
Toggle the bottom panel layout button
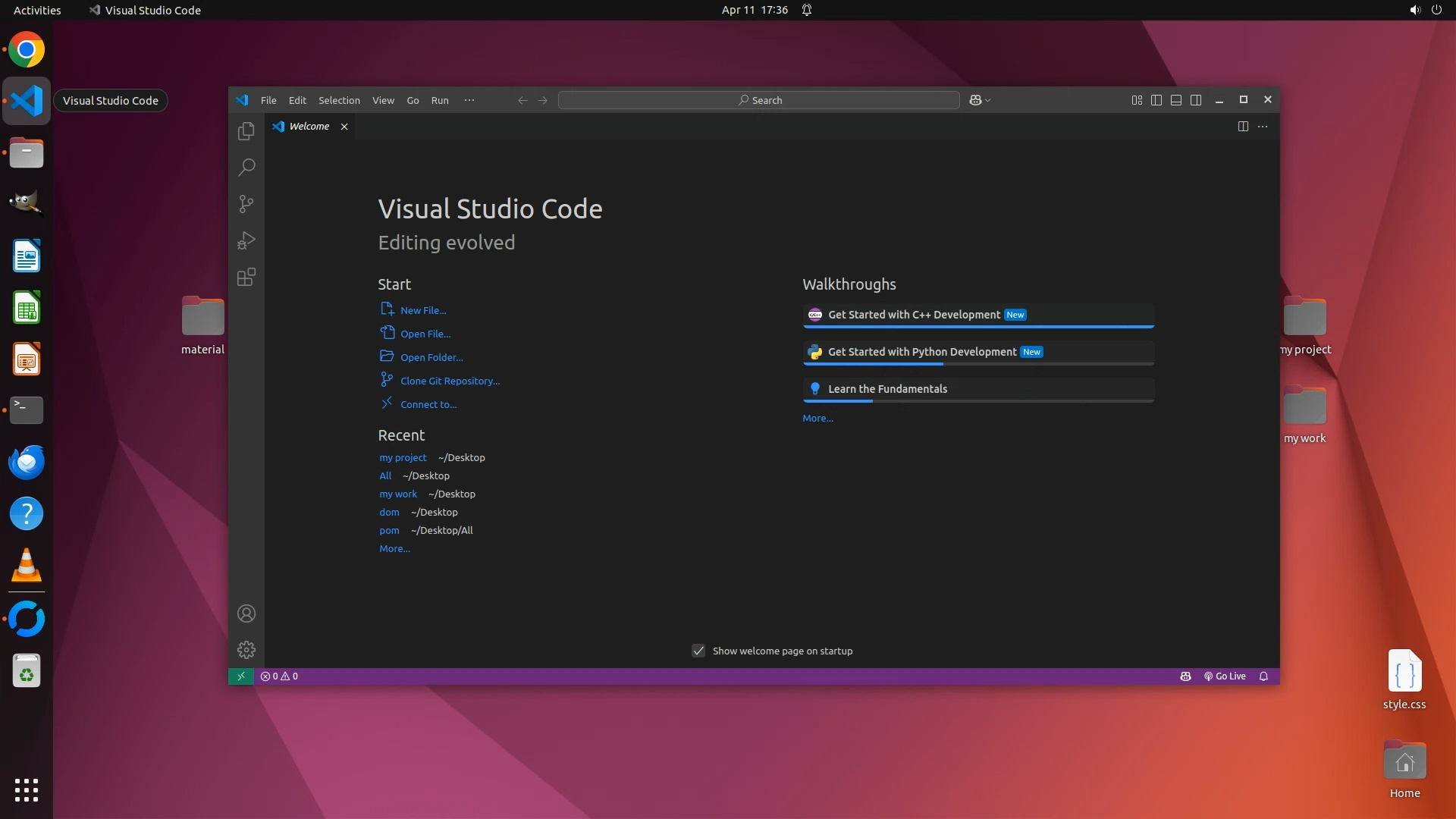click(1176, 100)
